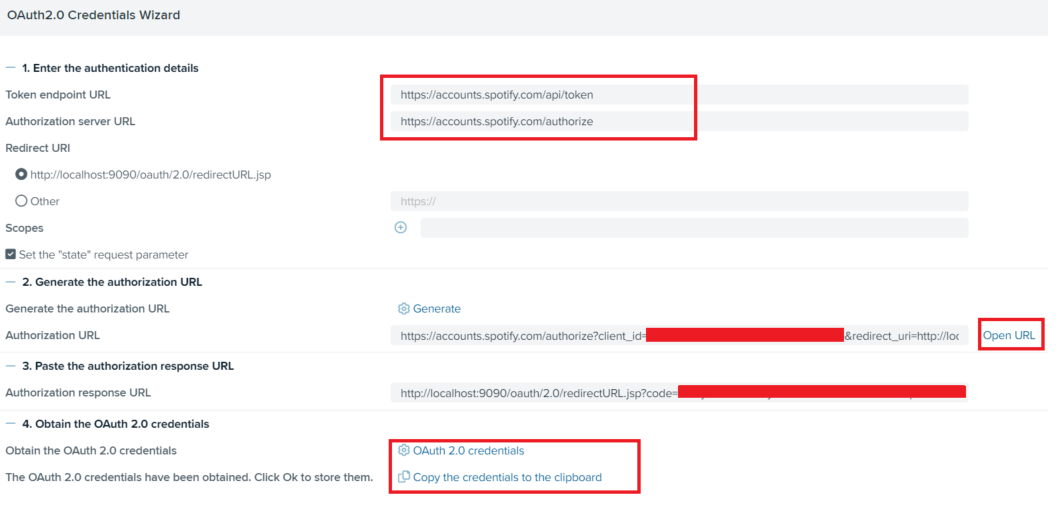Collapse section 1 Enter the authentication details

point(11,68)
